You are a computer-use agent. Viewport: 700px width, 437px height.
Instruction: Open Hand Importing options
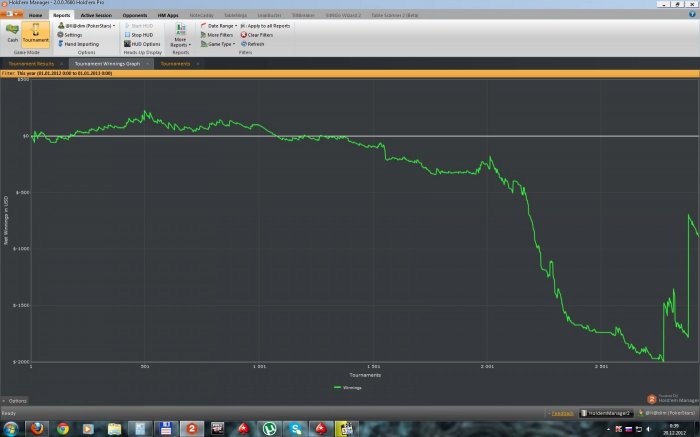point(78,44)
